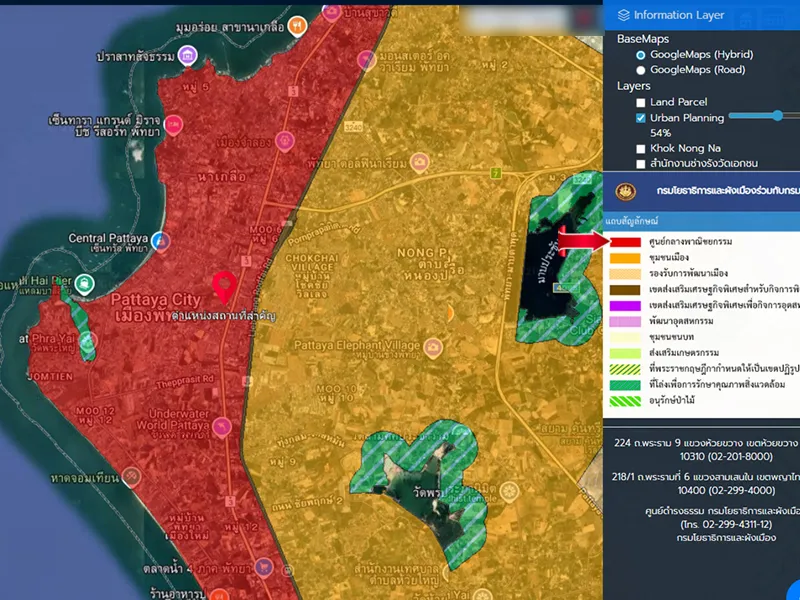Screen dimensions: 800x600
Task: Click the Pattaya Dolphinarium camera marker
Action: 421,161
